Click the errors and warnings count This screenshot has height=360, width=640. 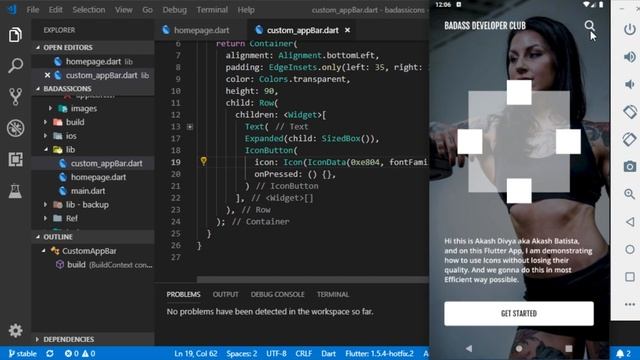coord(80,353)
